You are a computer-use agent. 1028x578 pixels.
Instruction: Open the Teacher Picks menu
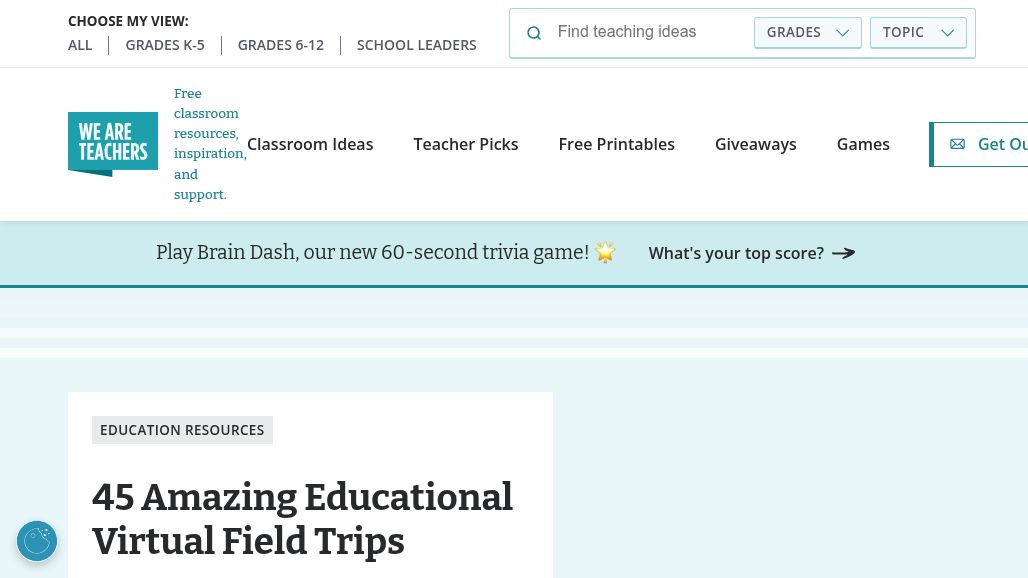click(x=466, y=144)
